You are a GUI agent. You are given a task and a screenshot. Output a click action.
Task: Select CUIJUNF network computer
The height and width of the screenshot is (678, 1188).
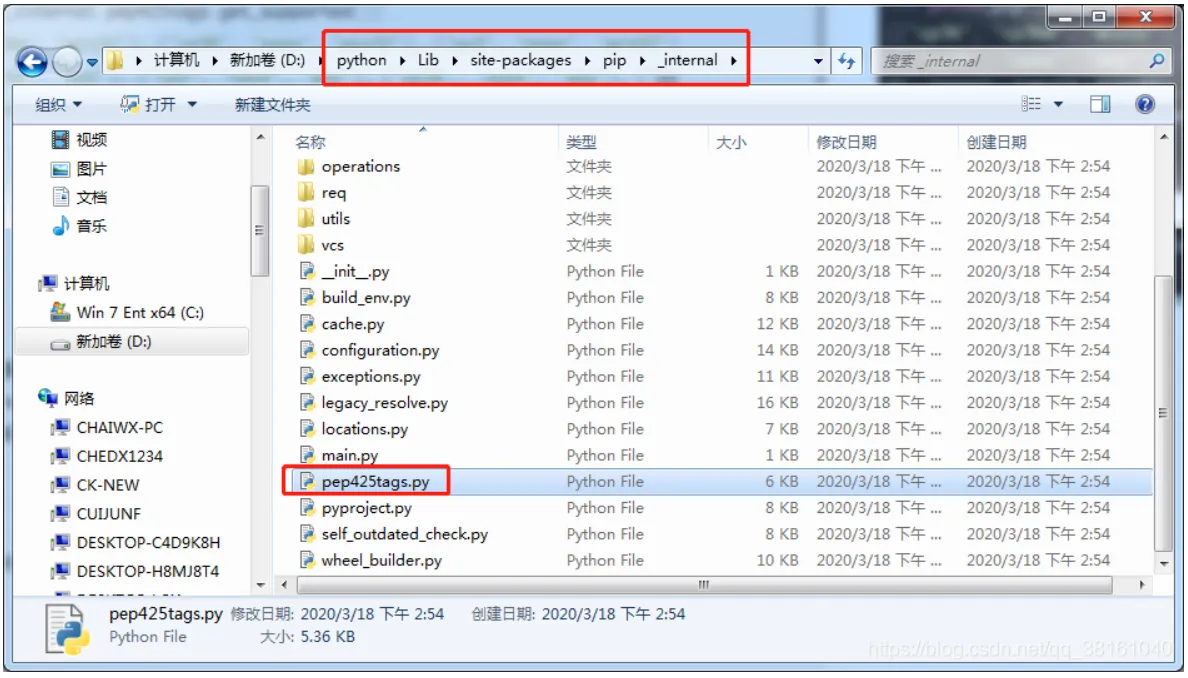95,514
